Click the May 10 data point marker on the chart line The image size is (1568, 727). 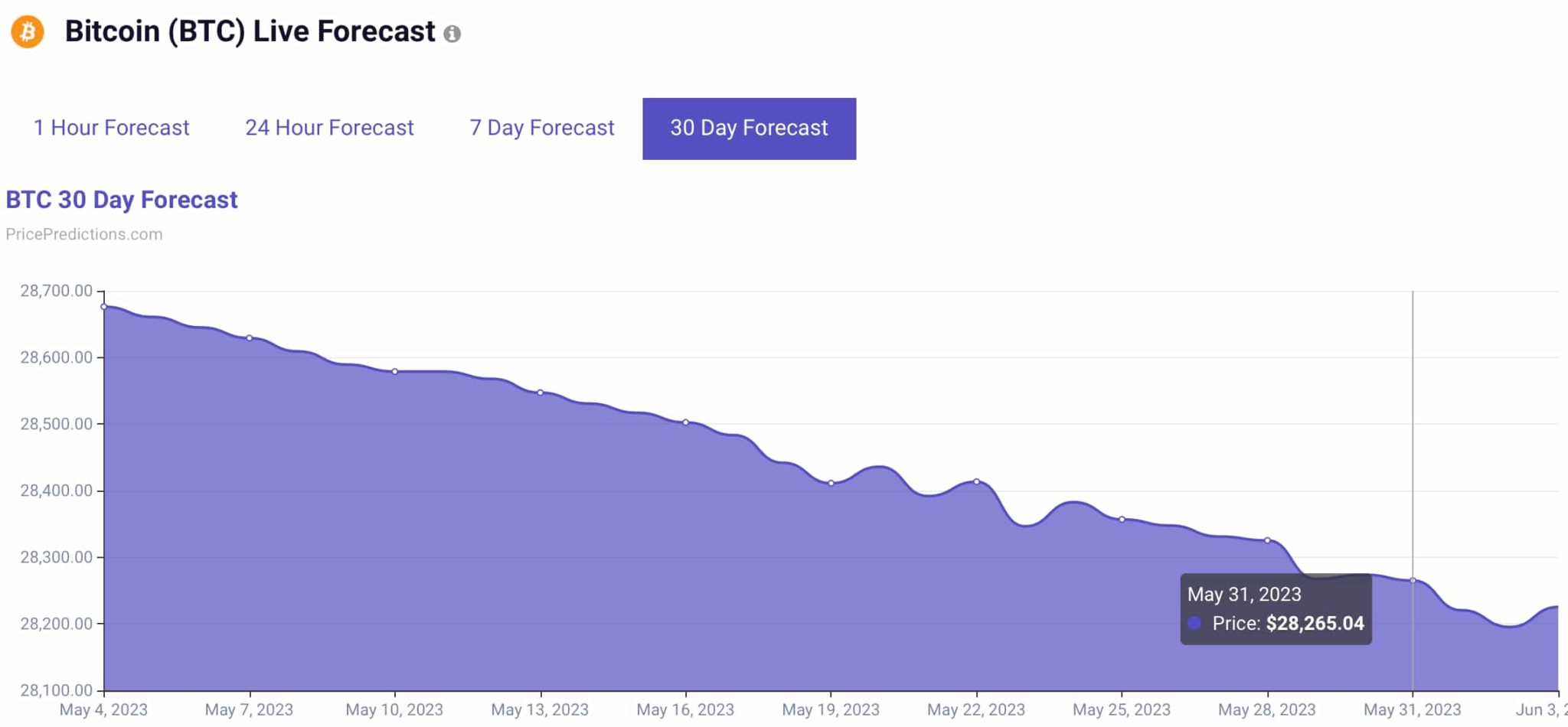click(x=395, y=372)
